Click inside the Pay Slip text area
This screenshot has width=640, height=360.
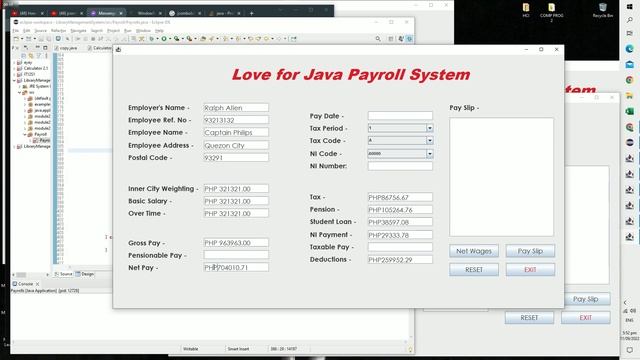coord(501,177)
